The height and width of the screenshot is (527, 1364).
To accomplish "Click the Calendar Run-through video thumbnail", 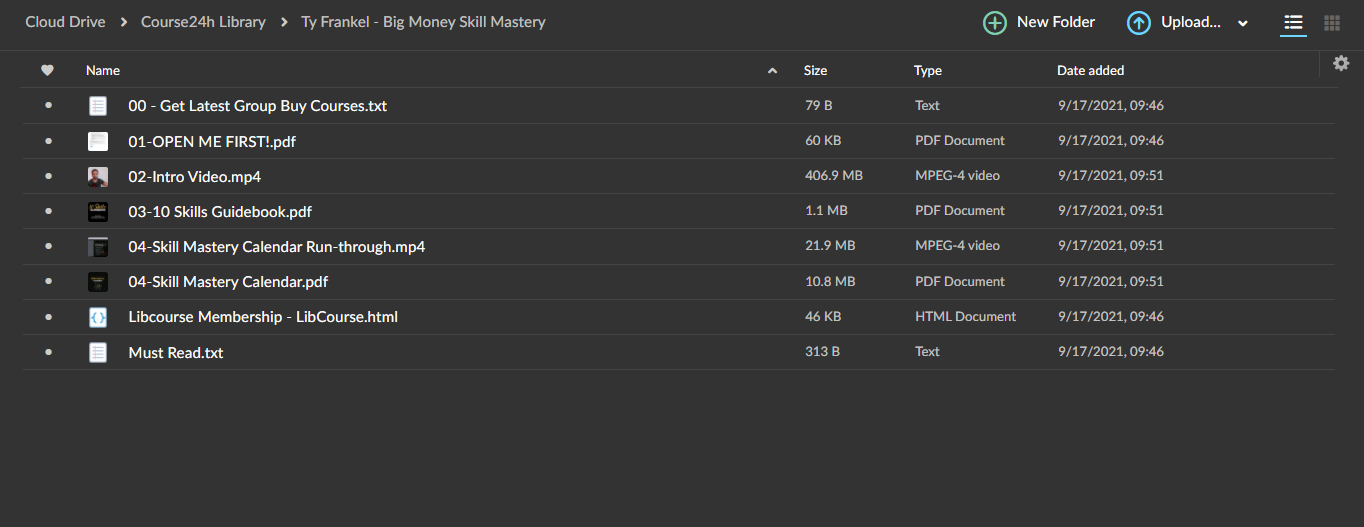I will [x=98, y=247].
